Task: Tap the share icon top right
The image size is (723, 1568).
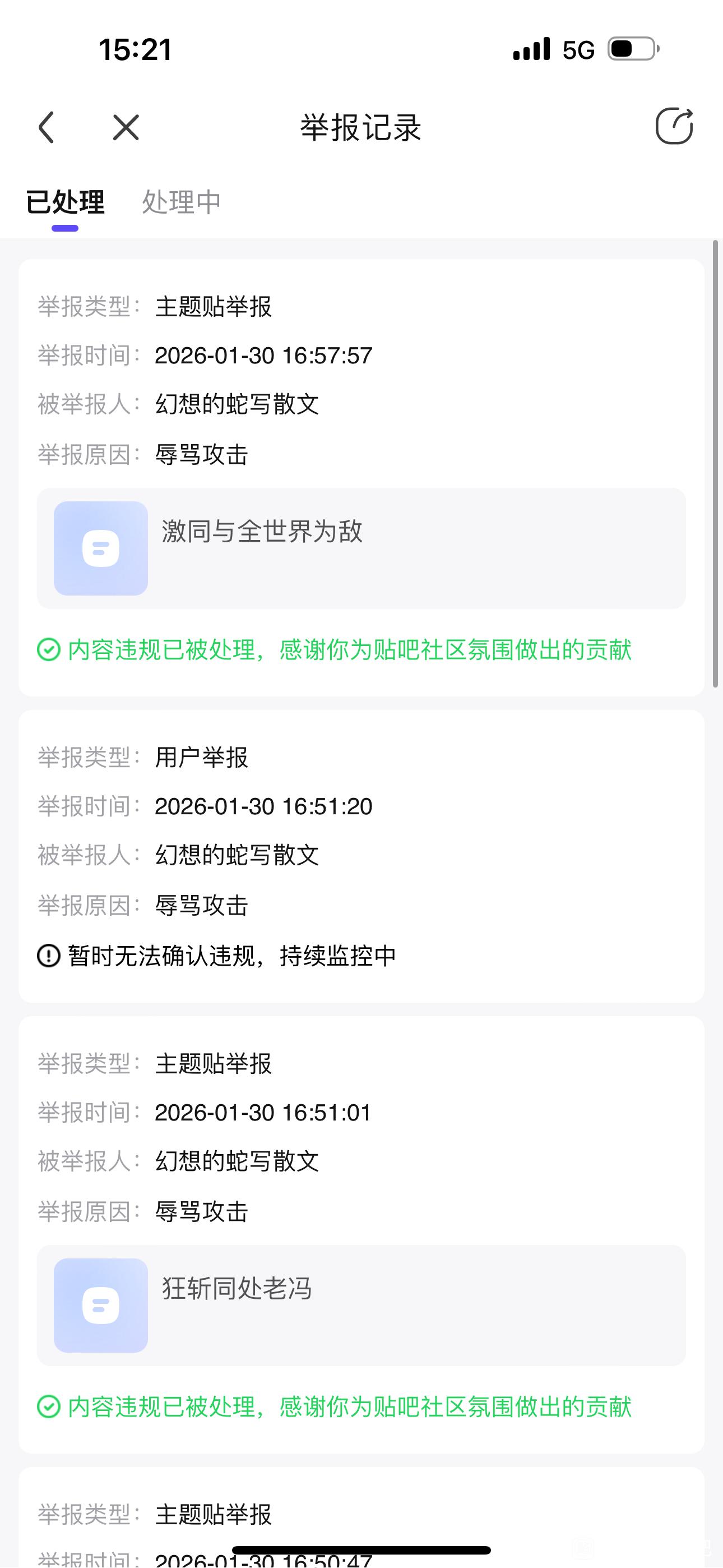Action: (674, 126)
